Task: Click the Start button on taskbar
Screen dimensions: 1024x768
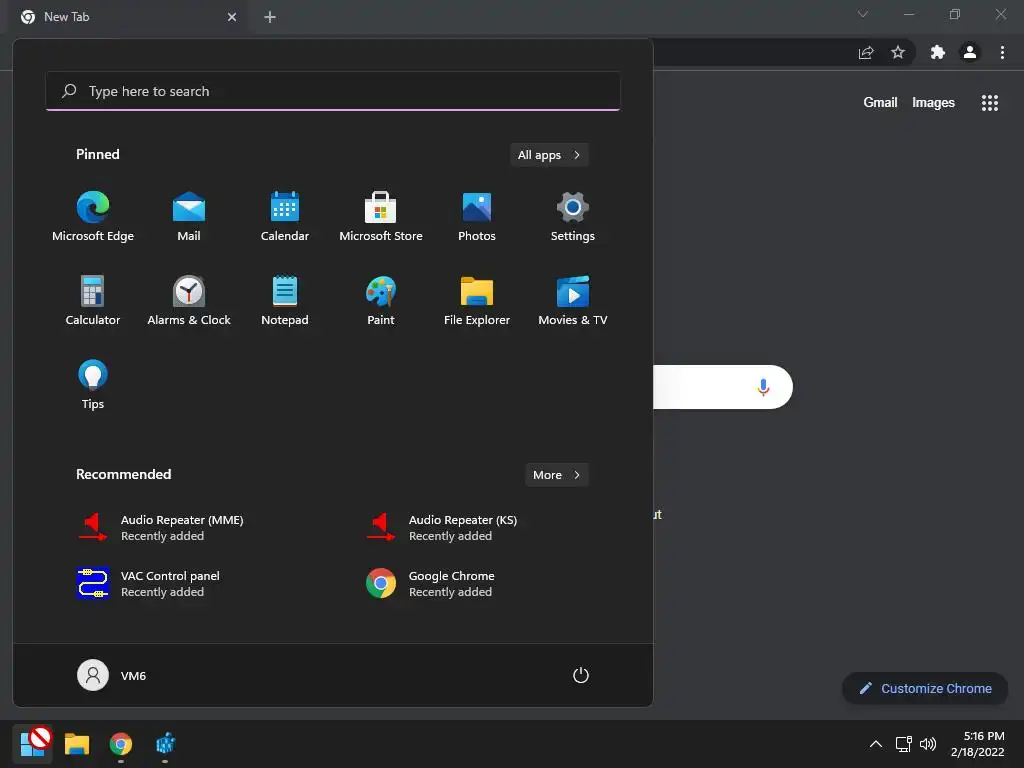Action: [x=32, y=744]
